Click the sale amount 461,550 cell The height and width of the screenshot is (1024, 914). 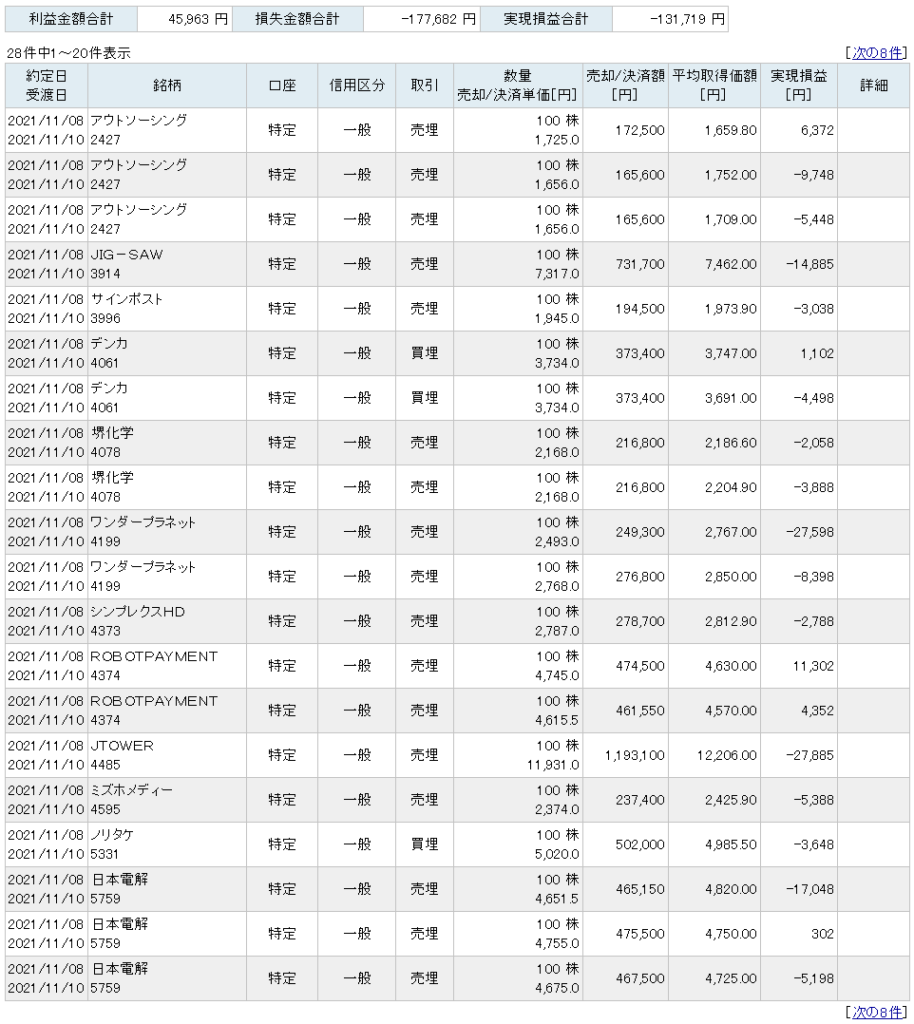click(625, 711)
